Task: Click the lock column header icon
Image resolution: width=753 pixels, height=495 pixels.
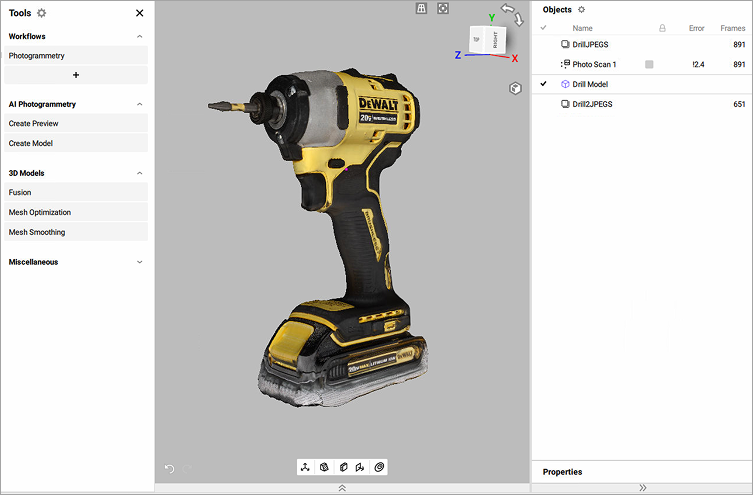Action: (662, 28)
